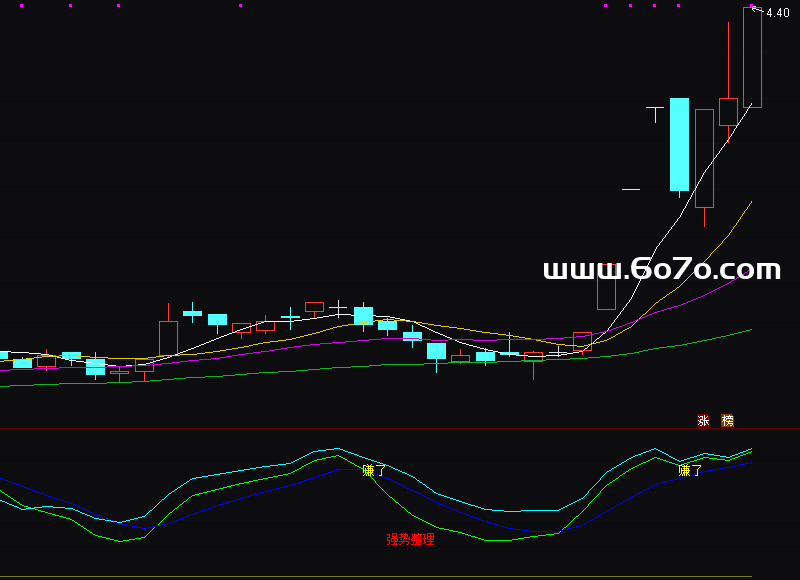Select the tallest red candlestick near 4.40
The width and height of the screenshot is (800, 580).
(x=752, y=58)
